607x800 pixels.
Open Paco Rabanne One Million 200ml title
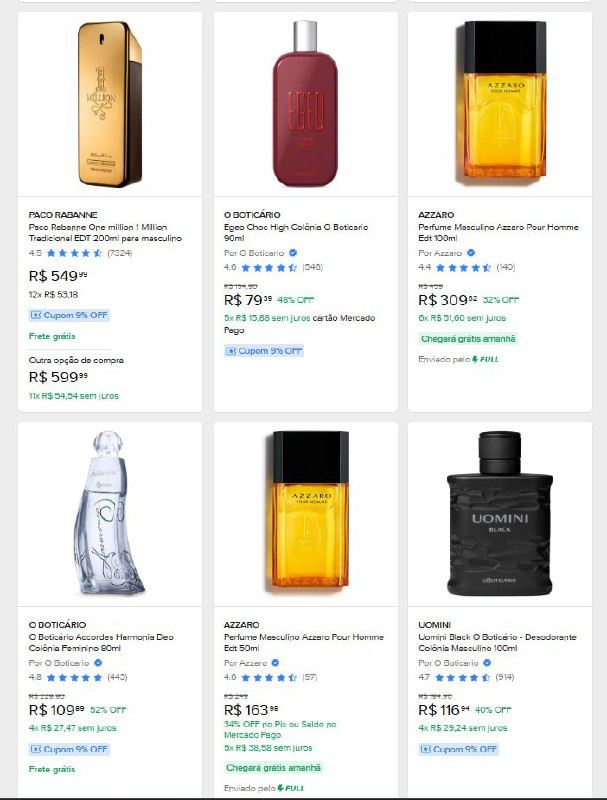105,233
